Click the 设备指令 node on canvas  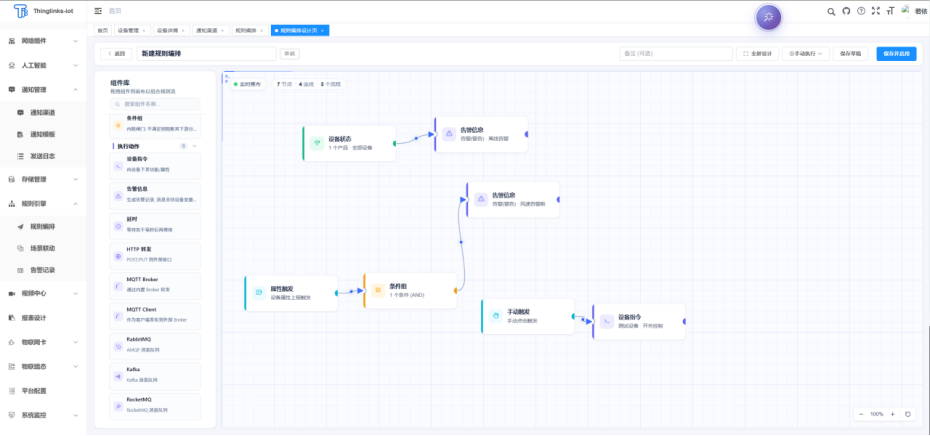pos(639,322)
